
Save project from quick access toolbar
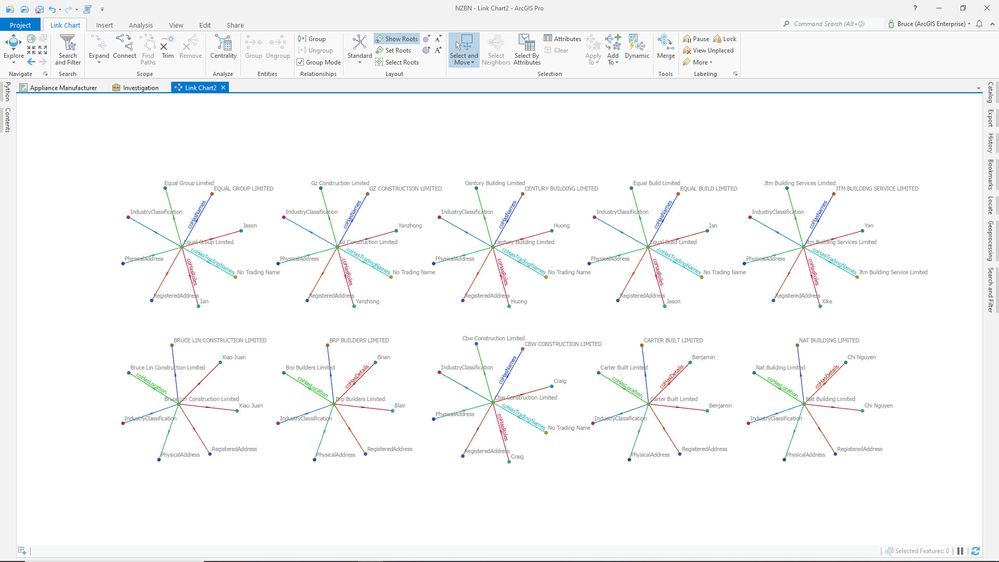pos(39,9)
